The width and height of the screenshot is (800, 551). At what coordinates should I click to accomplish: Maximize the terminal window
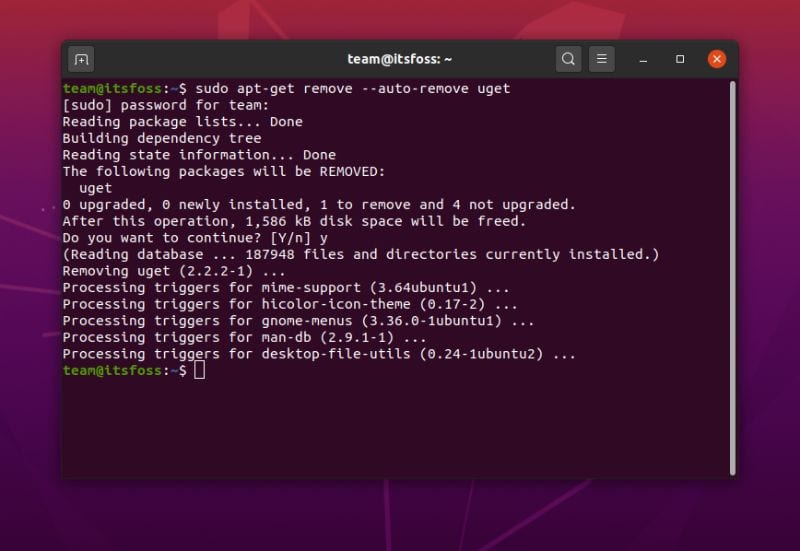tap(680, 59)
